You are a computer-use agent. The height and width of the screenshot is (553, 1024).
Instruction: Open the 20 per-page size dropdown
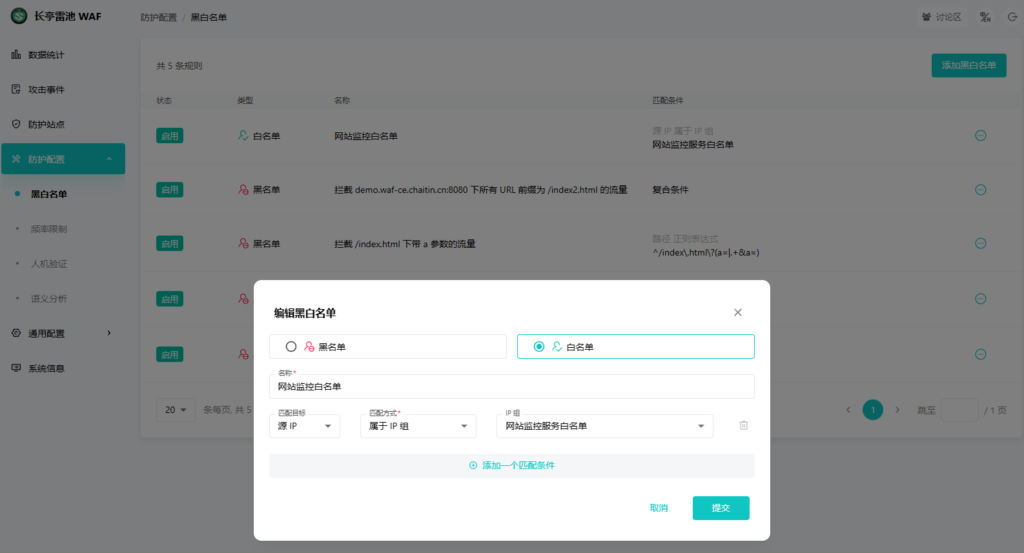176,410
